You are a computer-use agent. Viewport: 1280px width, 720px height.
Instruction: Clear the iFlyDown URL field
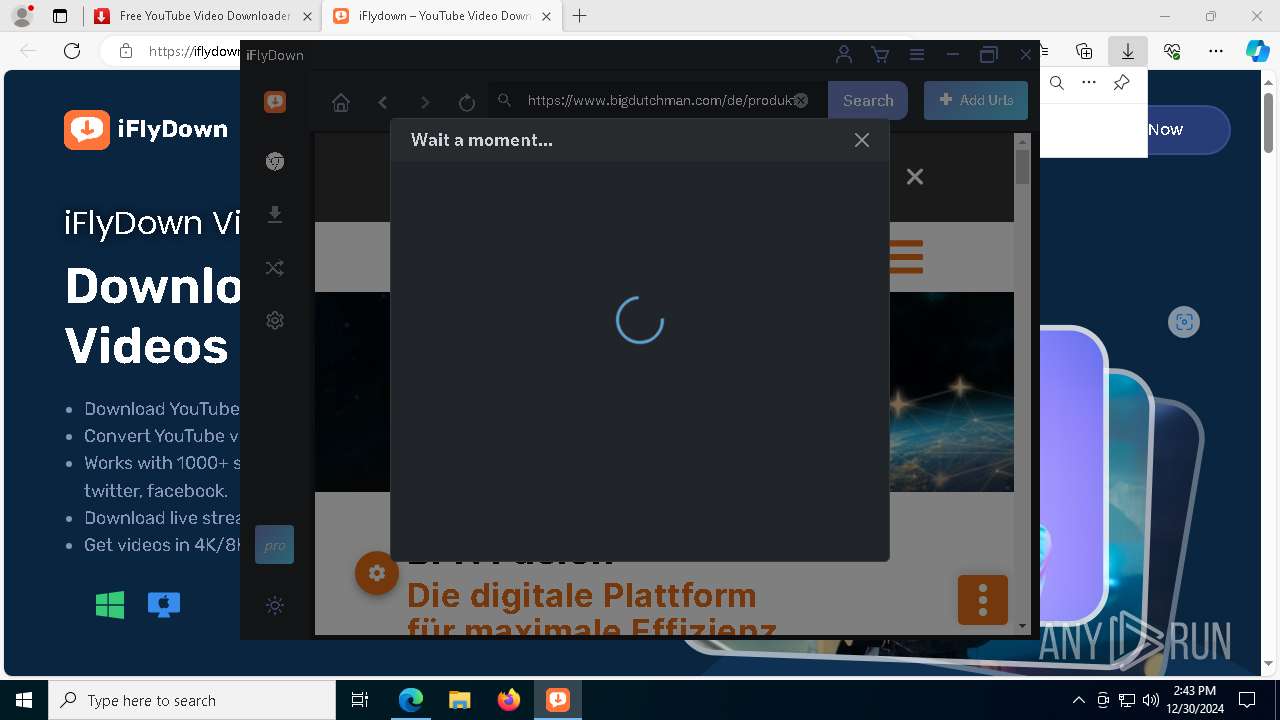[x=800, y=100]
